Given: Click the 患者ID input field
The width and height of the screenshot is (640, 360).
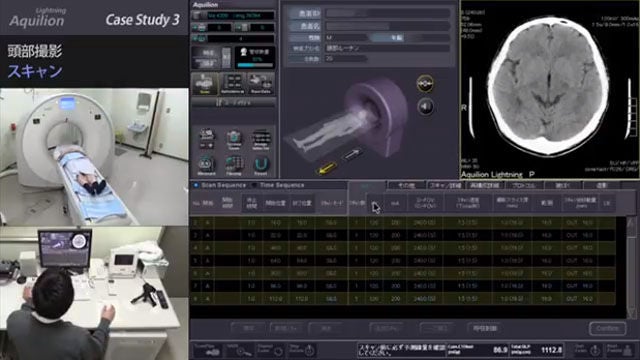Looking at the screenshot, I should tap(388, 13).
